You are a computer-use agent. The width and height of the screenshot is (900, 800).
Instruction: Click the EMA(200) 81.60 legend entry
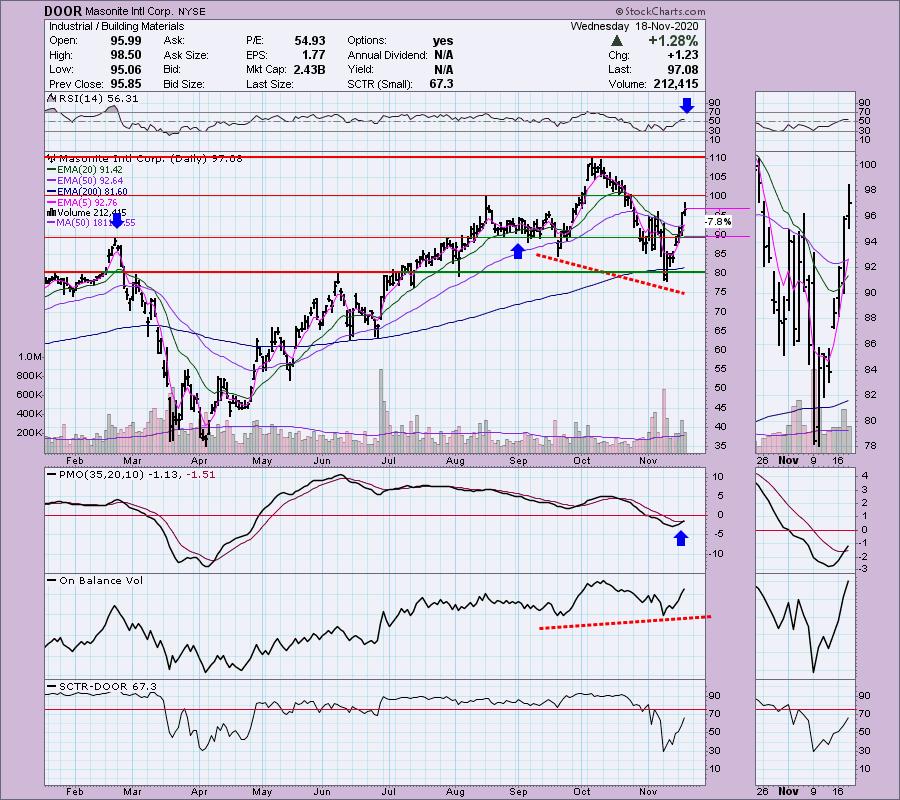pos(92,192)
